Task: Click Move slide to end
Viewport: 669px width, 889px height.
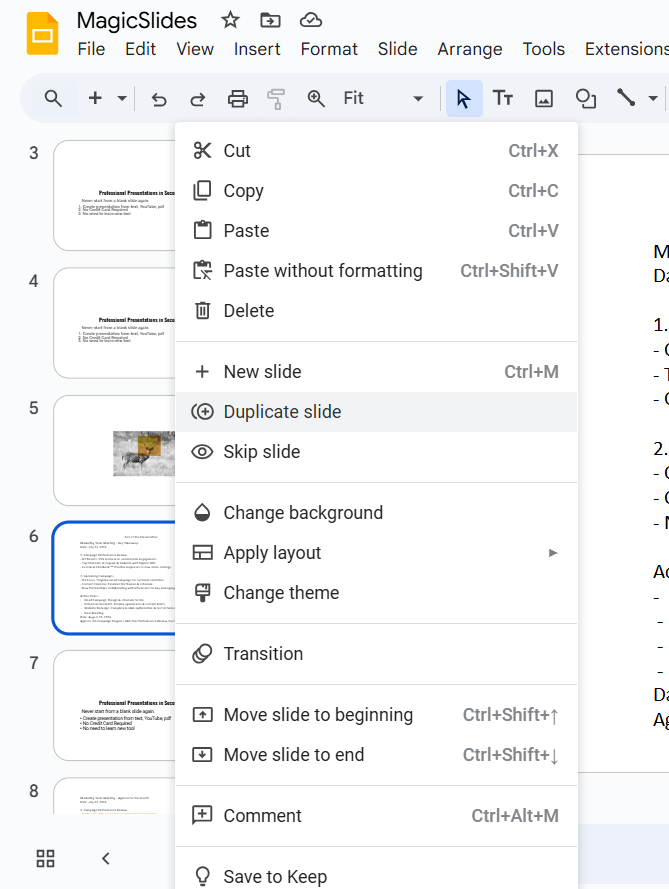Action: pos(294,755)
